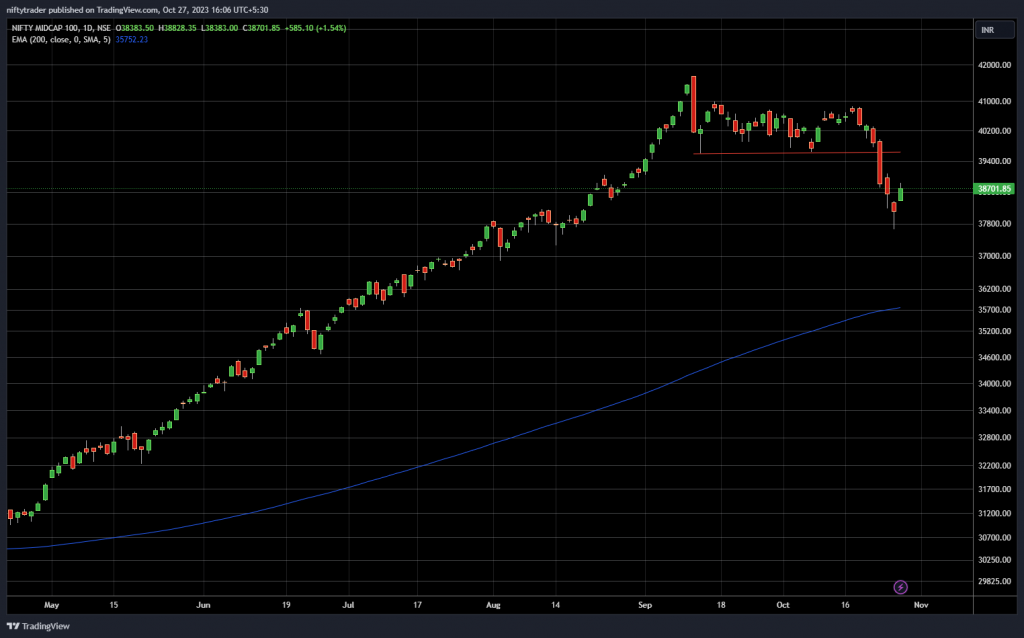Click the 31700.00 price axis label

[x=995, y=489]
